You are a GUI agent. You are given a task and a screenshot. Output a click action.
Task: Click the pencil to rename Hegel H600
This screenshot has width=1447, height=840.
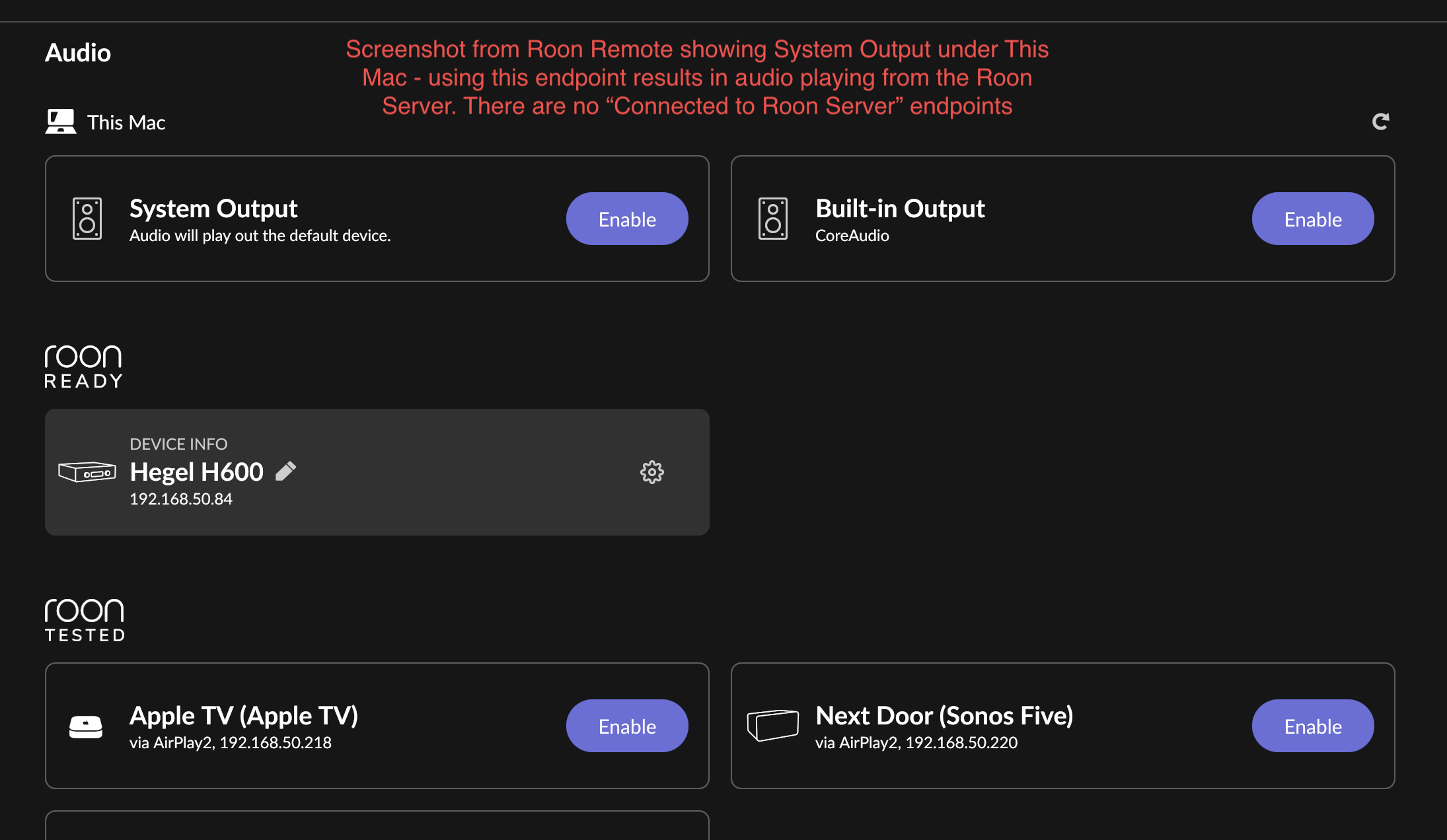[285, 472]
